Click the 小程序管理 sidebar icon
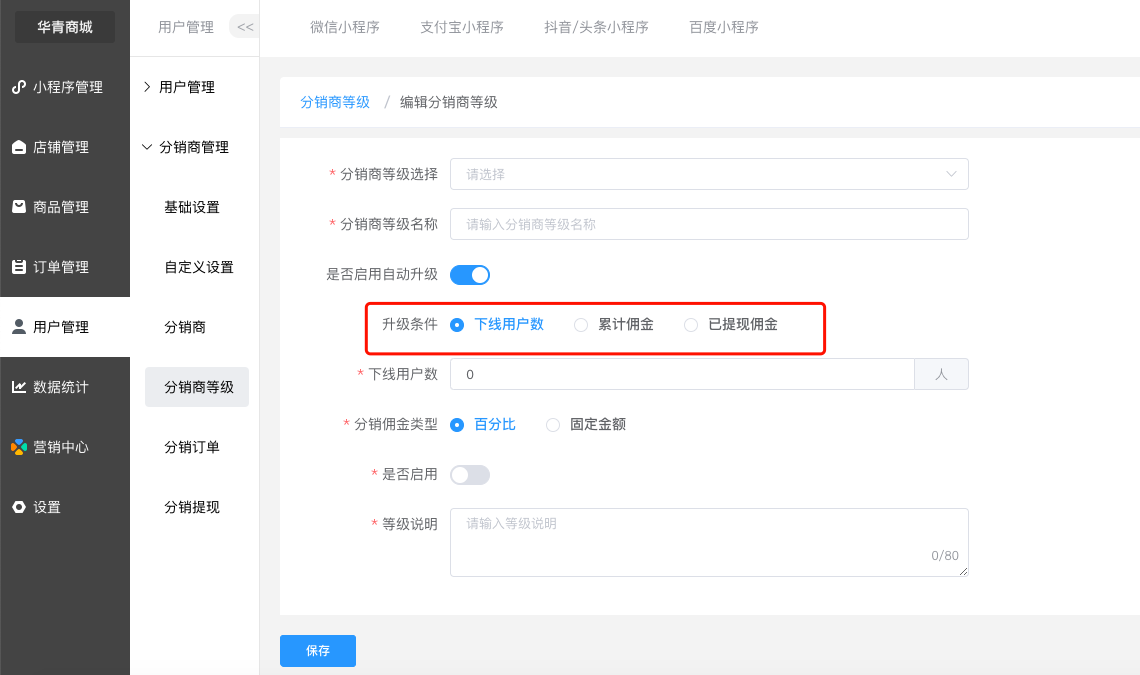 click(18, 87)
